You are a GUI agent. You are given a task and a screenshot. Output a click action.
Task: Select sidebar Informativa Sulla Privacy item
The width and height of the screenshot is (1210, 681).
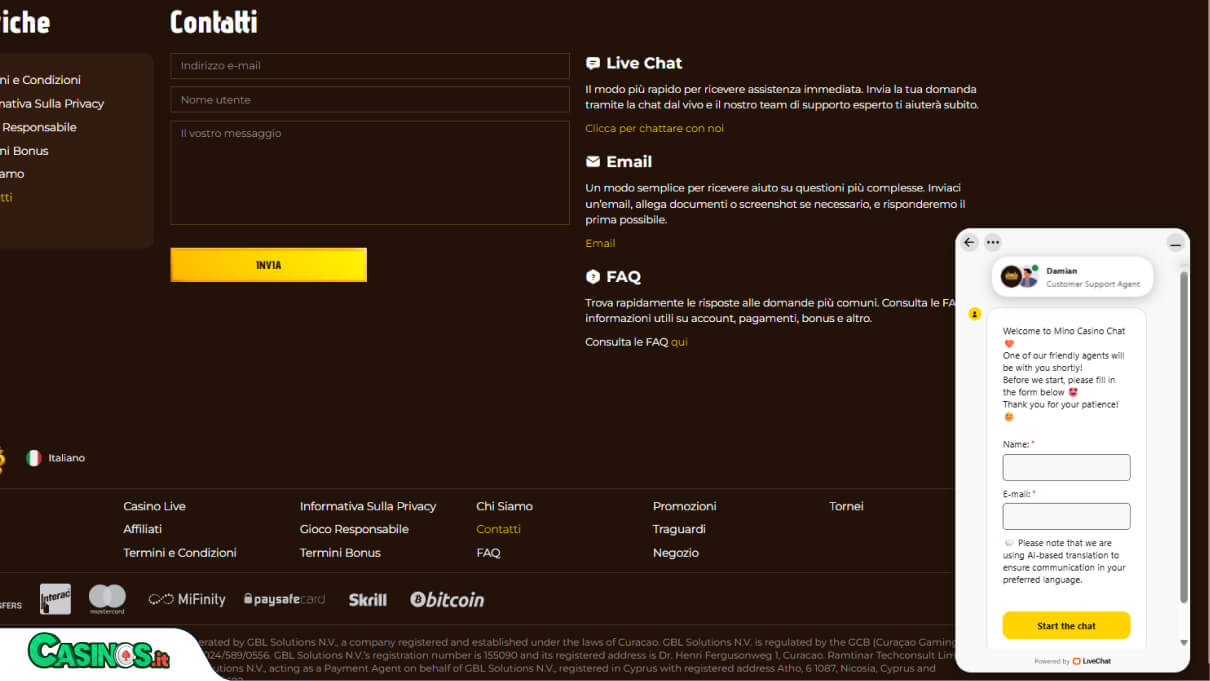(x=51, y=103)
